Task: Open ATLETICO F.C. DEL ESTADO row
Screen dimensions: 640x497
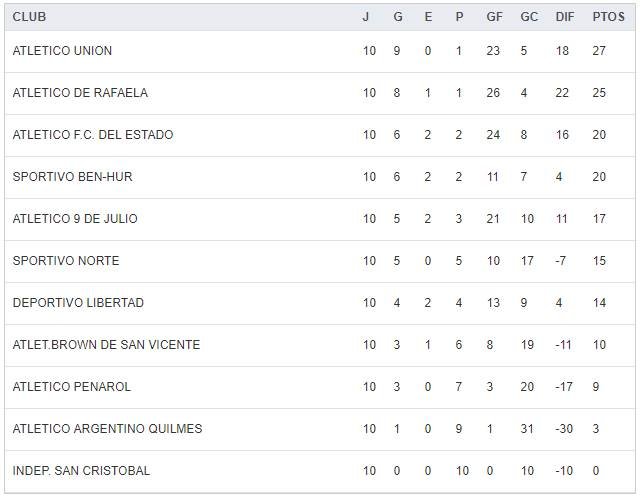Action: point(93,135)
